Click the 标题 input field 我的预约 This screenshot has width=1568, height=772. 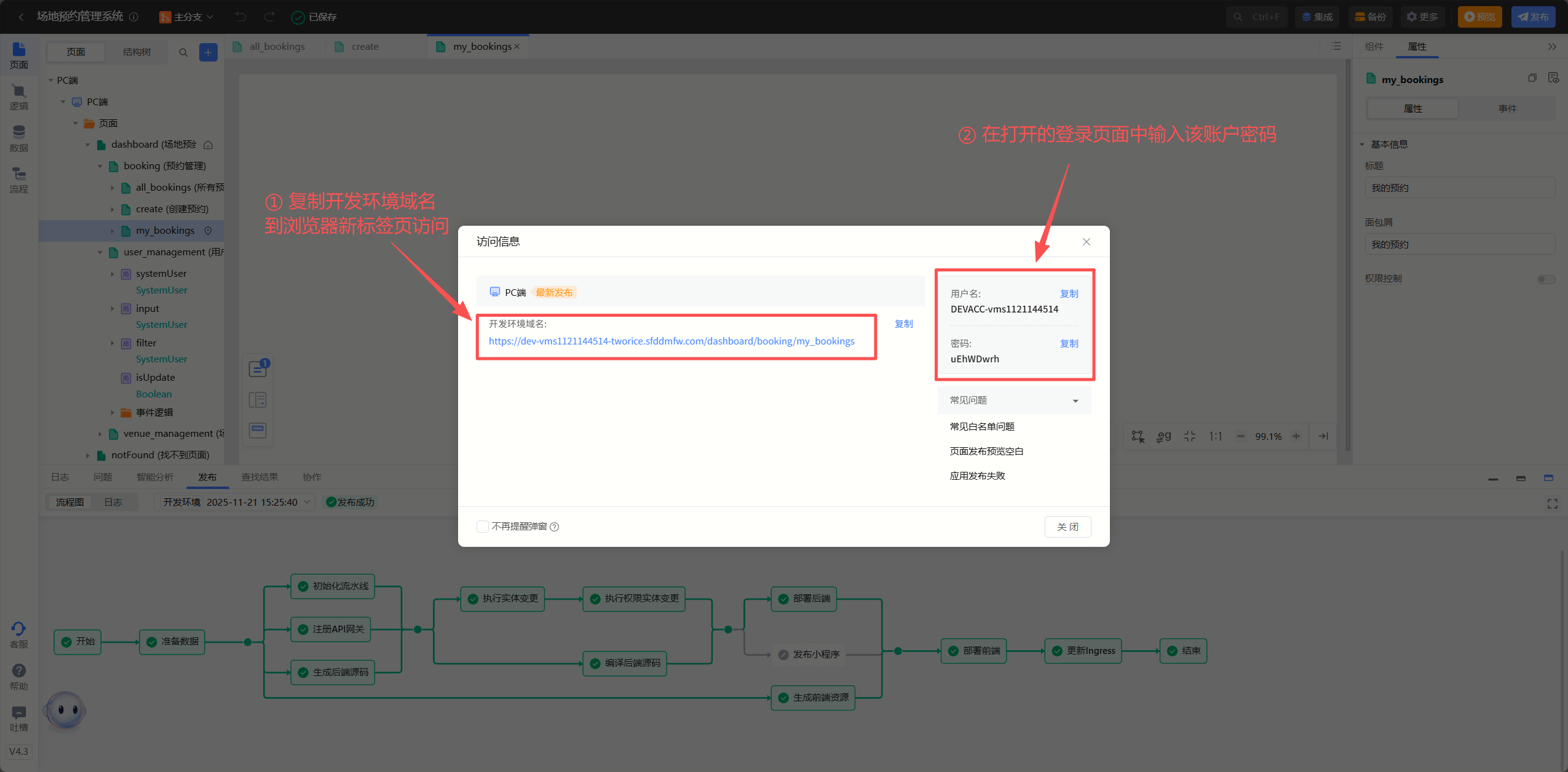[x=1459, y=188]
